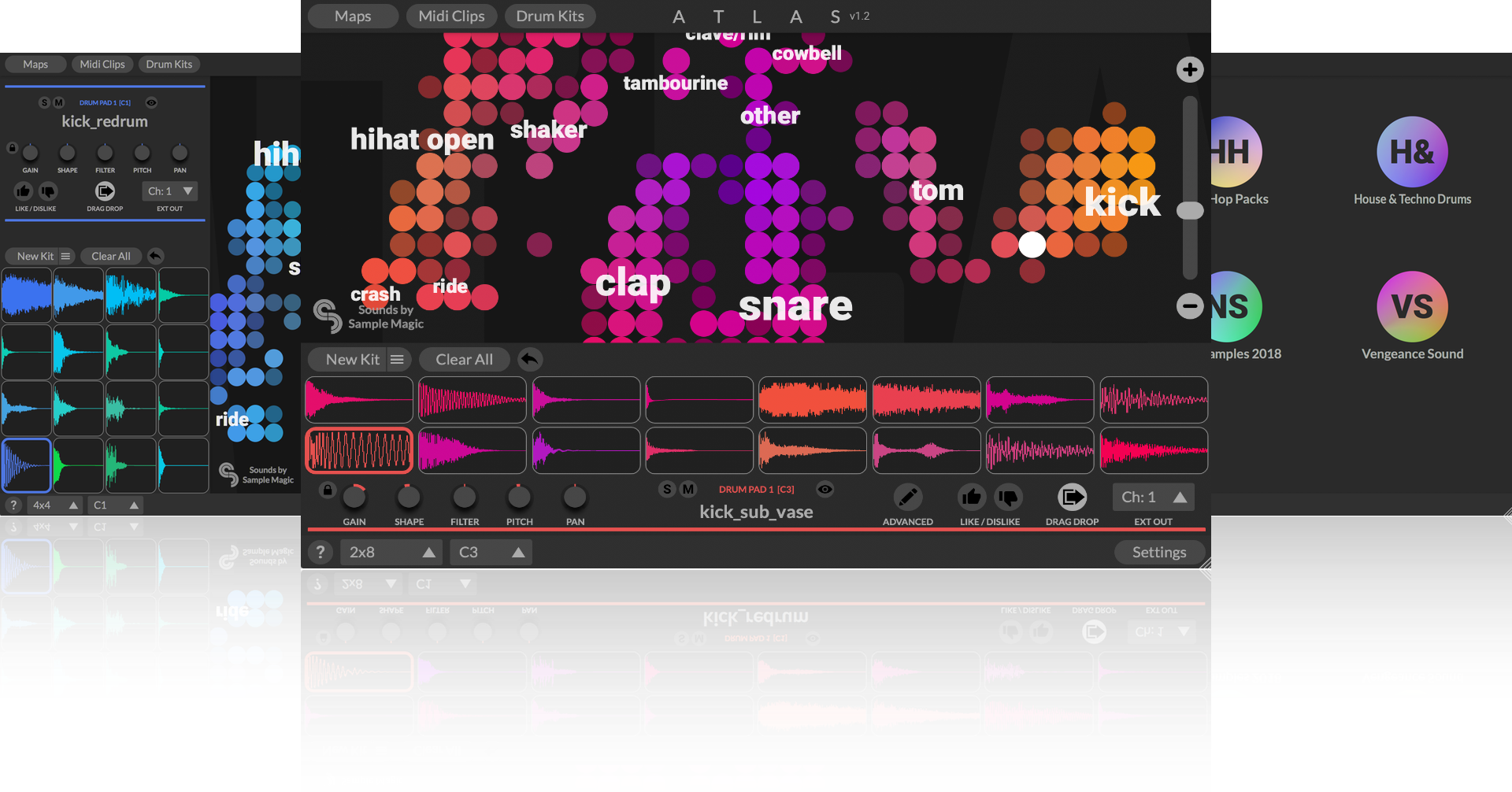Click Clear All in the main window
1512x792 pixels.
(465, 359)
